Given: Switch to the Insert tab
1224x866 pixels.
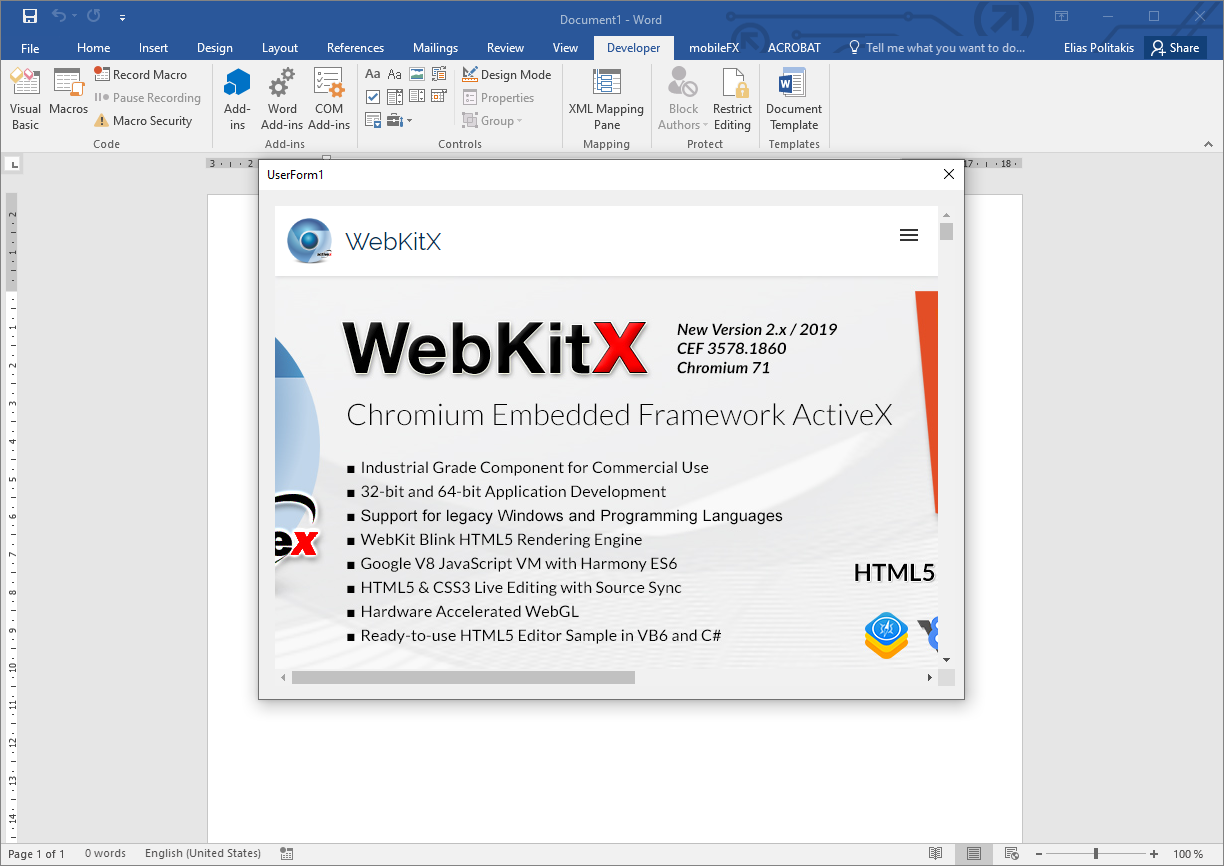Looking at the screenshot, I should [153, 48].
